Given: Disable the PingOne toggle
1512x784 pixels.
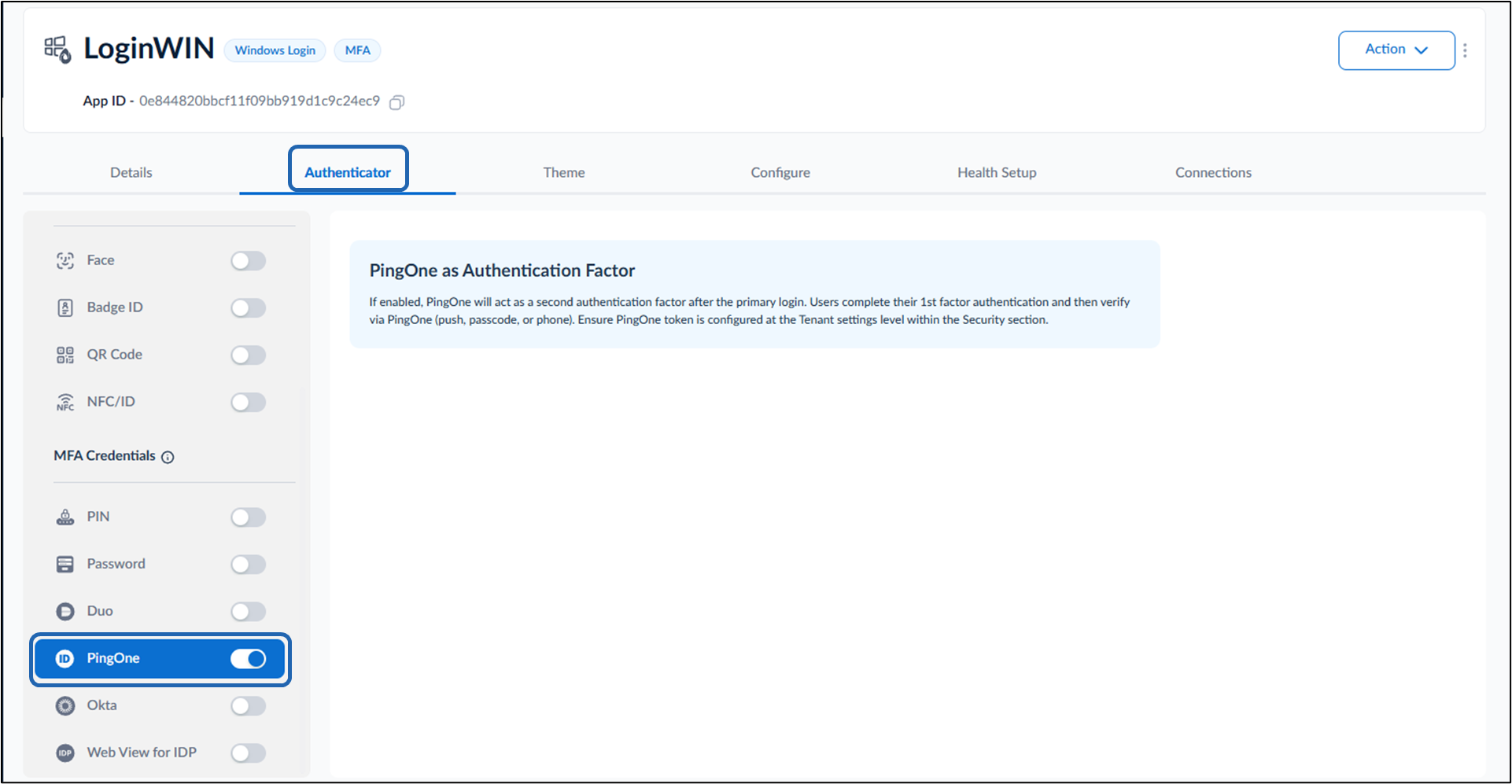Looking at the screenshot, I should pyautogui.click(x=249, y=658).
